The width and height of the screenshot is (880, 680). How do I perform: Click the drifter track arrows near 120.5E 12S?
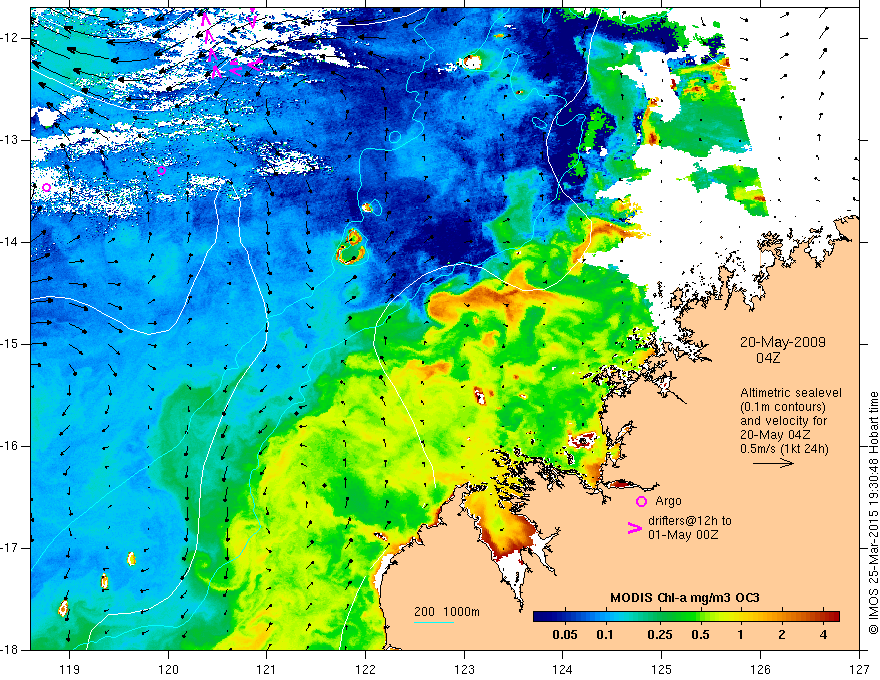point(230,43)
